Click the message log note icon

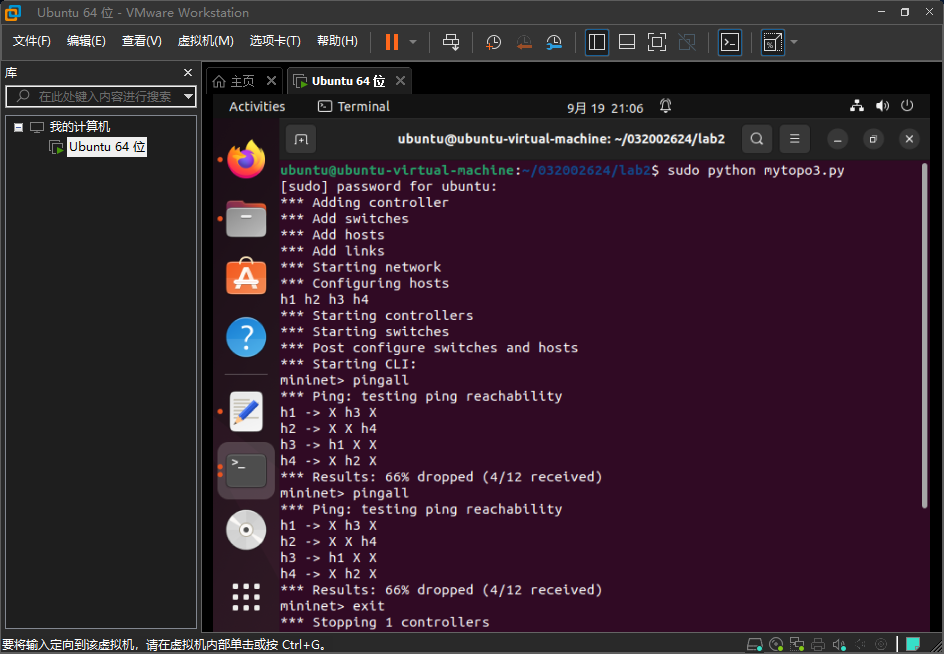(913, 644)
